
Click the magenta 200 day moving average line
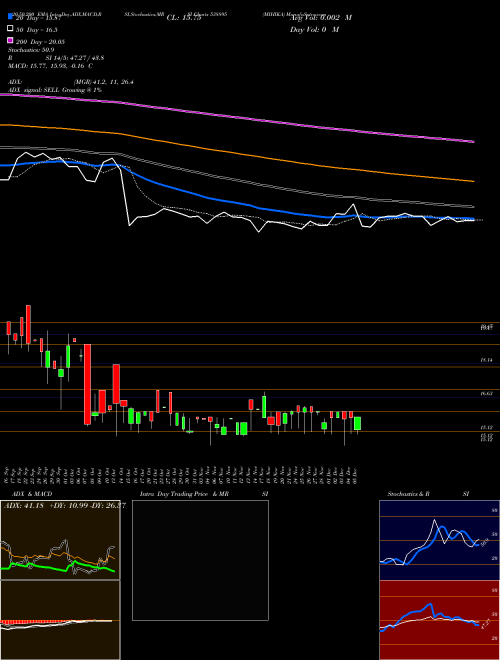point(236,117)
